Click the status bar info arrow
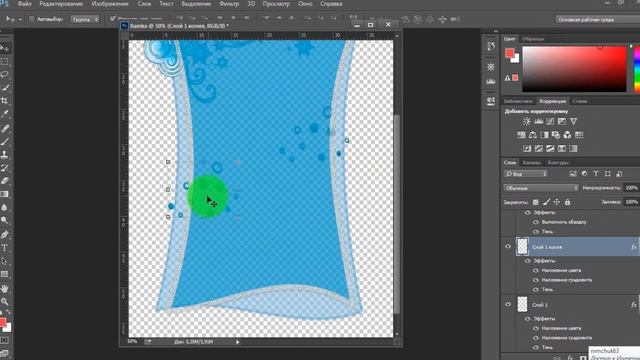Image resolution: width=640 pixels, height=360 pixels. coord(238,342)
